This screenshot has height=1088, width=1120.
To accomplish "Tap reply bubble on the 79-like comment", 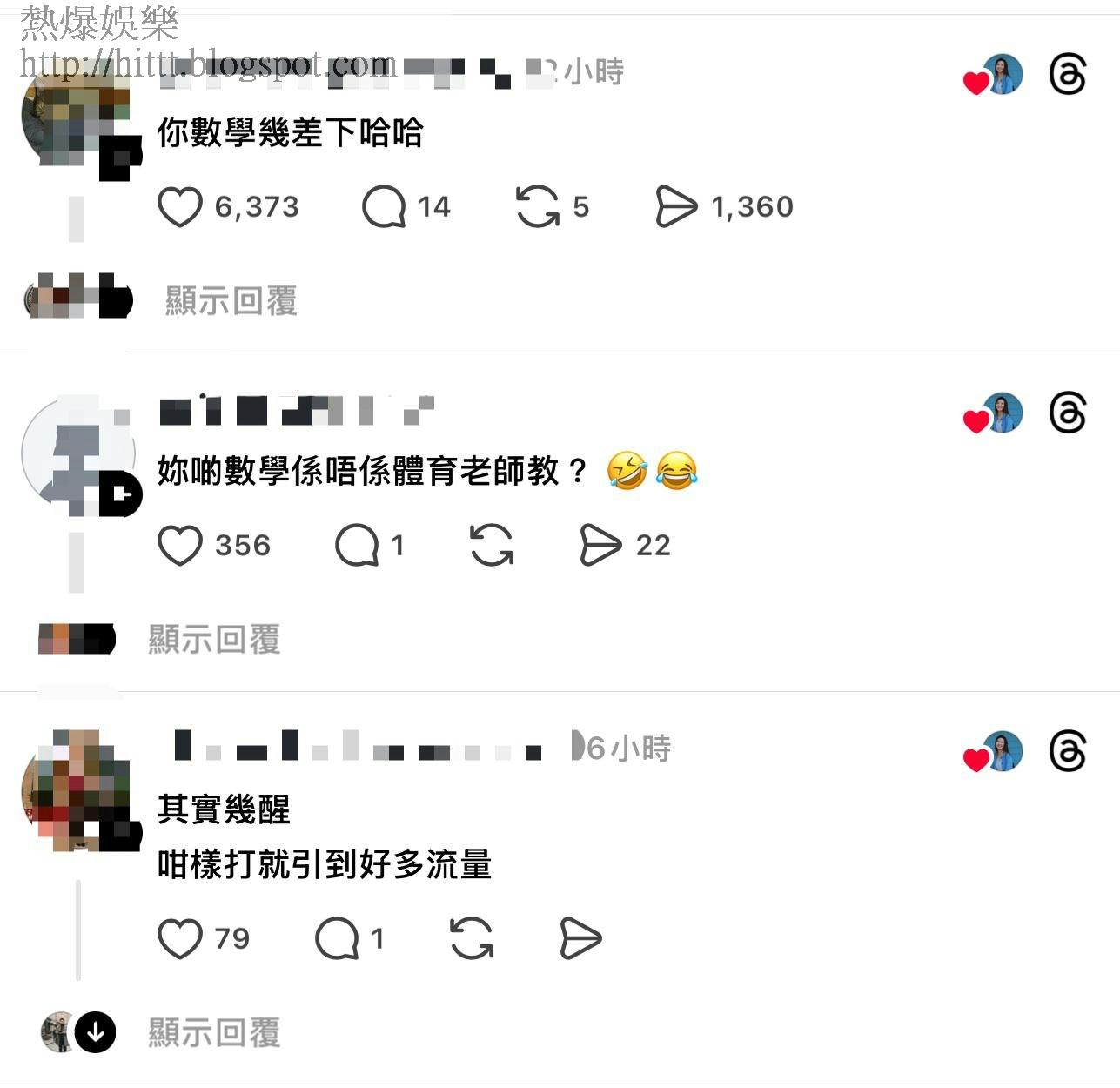I will [x=337, y=939].
